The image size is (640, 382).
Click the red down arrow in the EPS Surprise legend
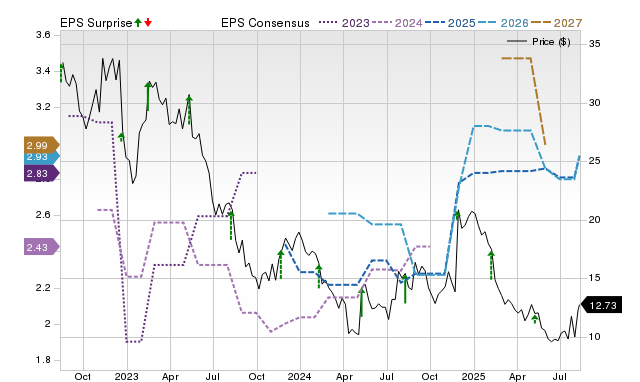coord(148,23)
